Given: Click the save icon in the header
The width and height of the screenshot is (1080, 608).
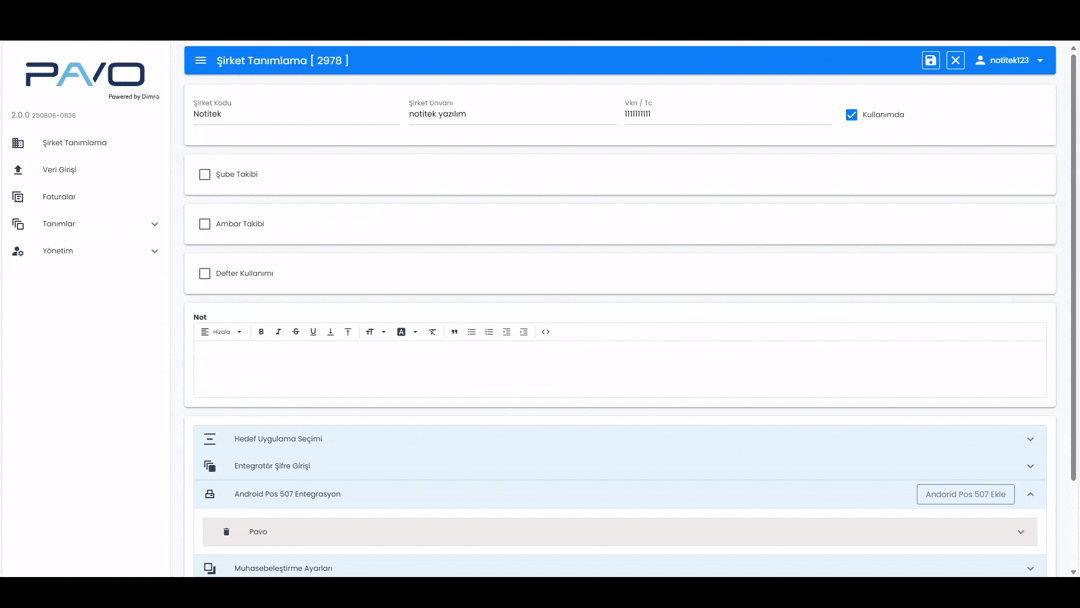Looking at the screenshot, I should (930, 61).
